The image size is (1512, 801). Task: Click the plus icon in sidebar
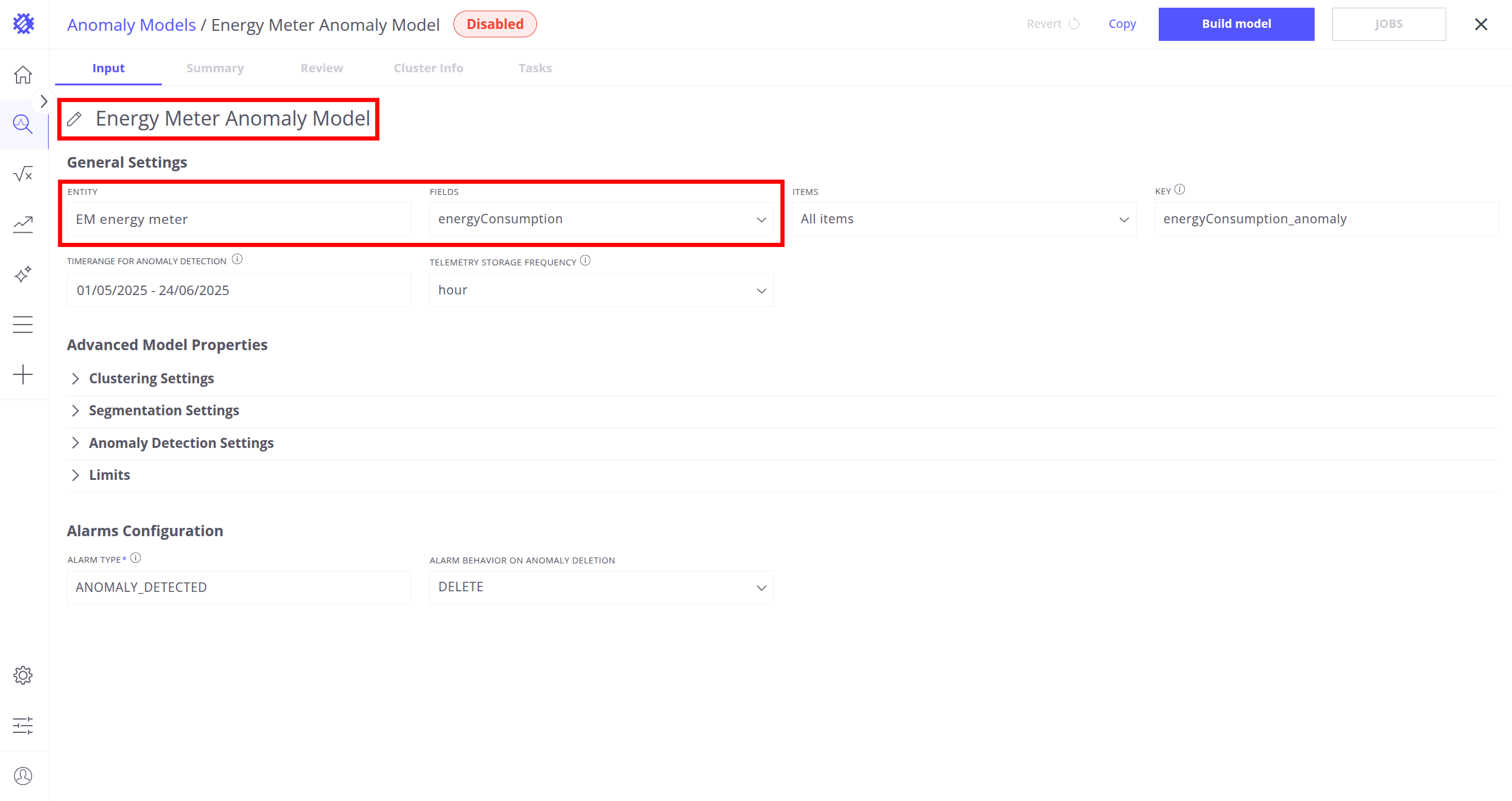pyautogui.click(x=23, y=374)
